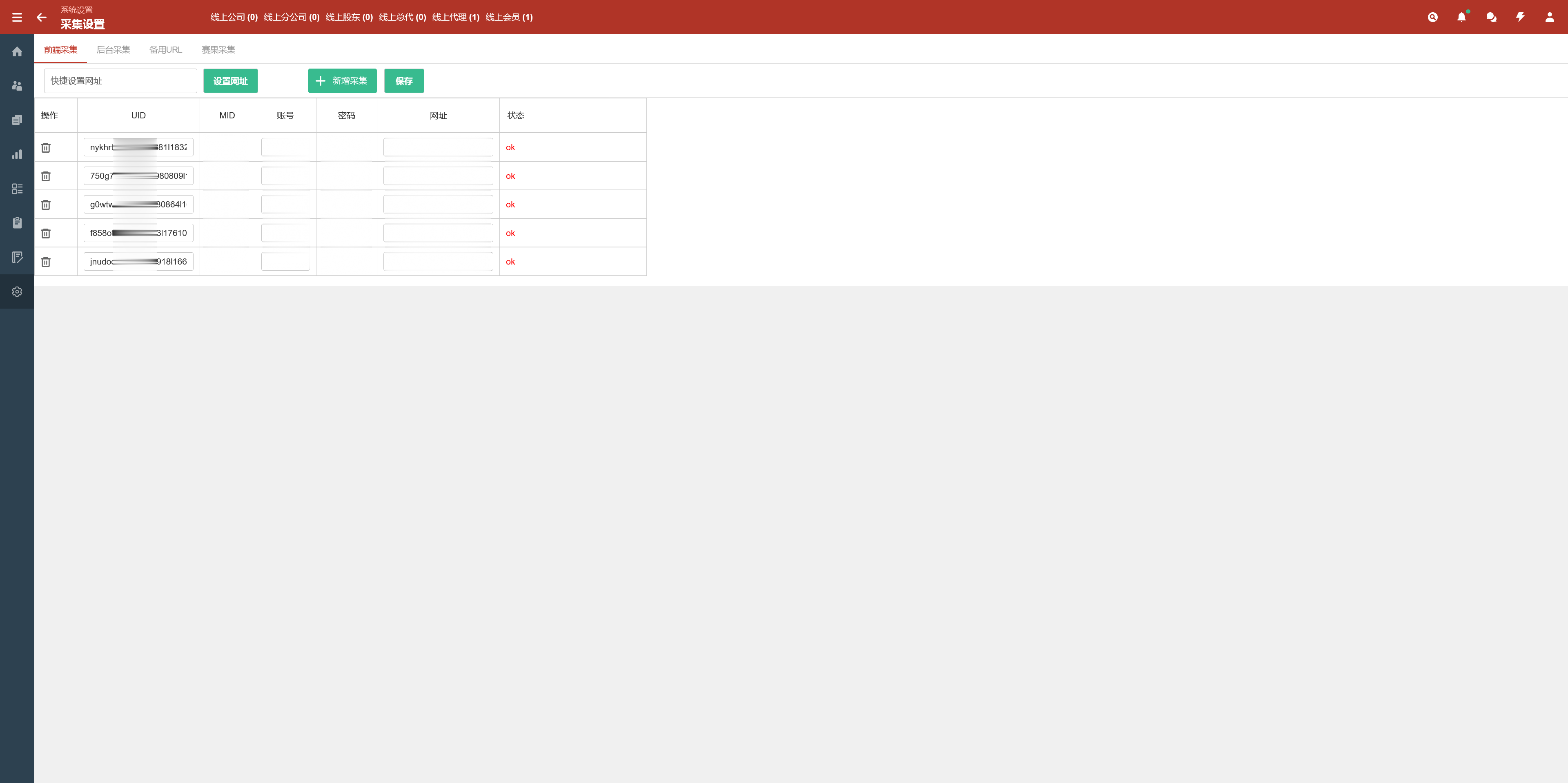Switch to the 备用URL tab

(x=165, y=50)
